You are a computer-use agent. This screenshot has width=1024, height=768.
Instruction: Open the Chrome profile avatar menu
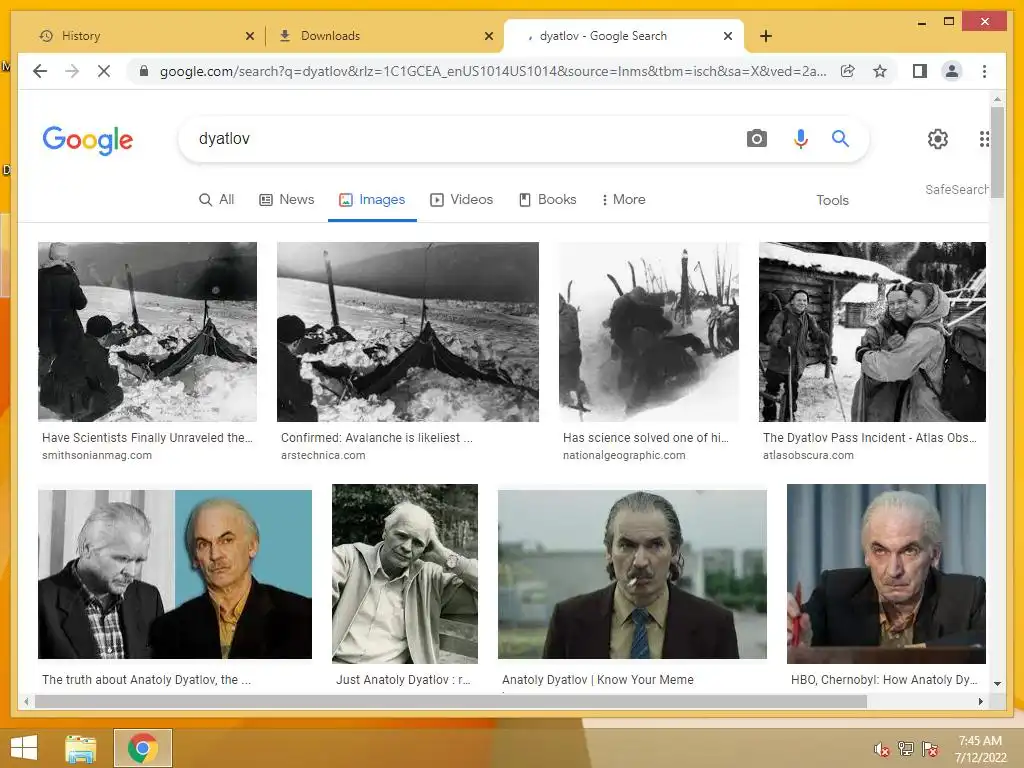click(x=952, y=71)
